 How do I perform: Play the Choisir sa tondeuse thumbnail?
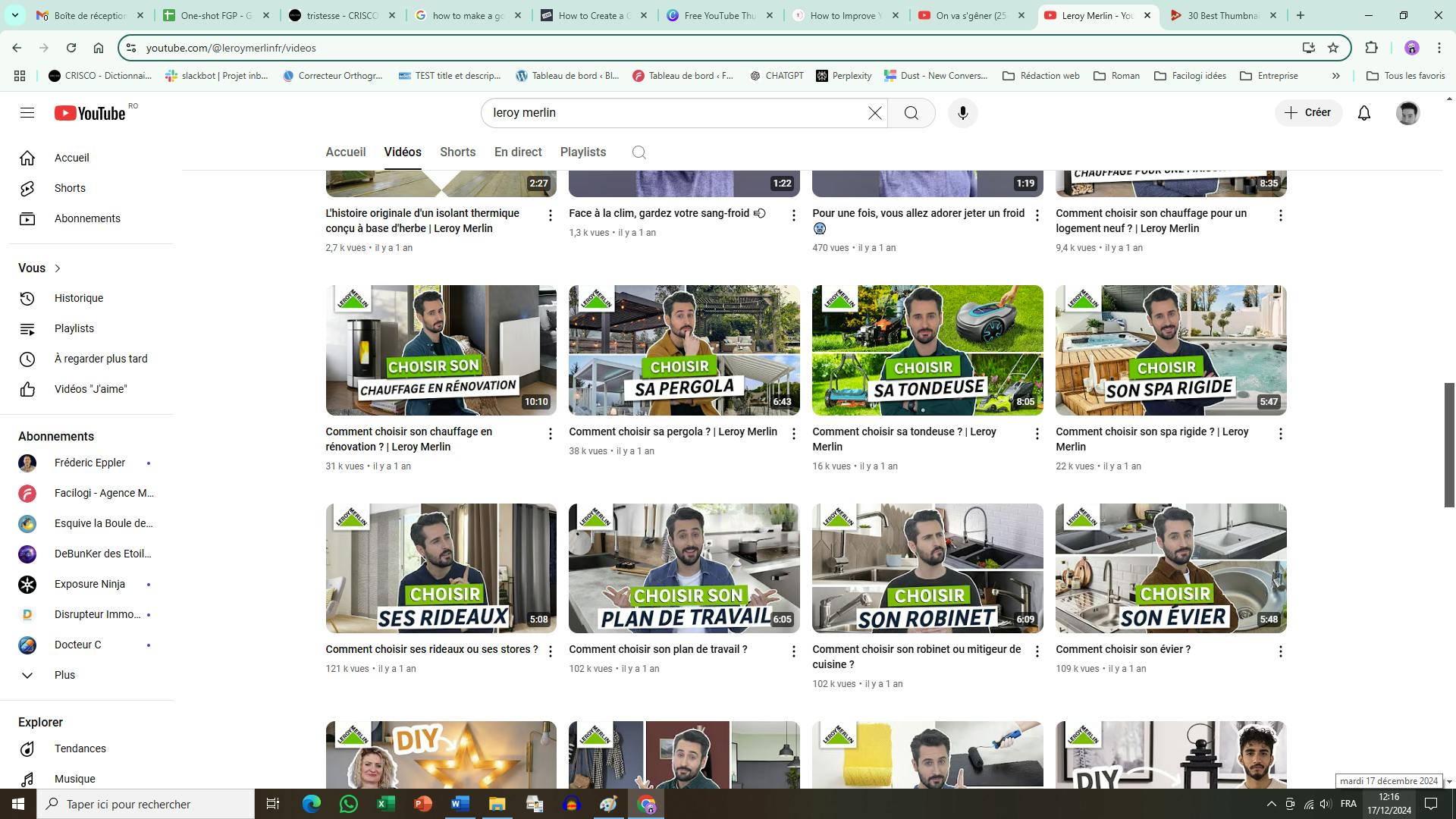(x=927, y=350)
